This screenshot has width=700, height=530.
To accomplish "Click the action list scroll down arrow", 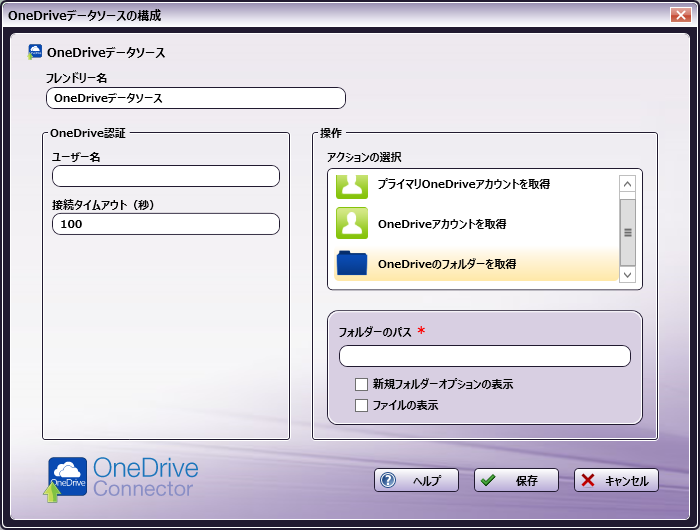I will pyautogui.click(x=627, y=275).
